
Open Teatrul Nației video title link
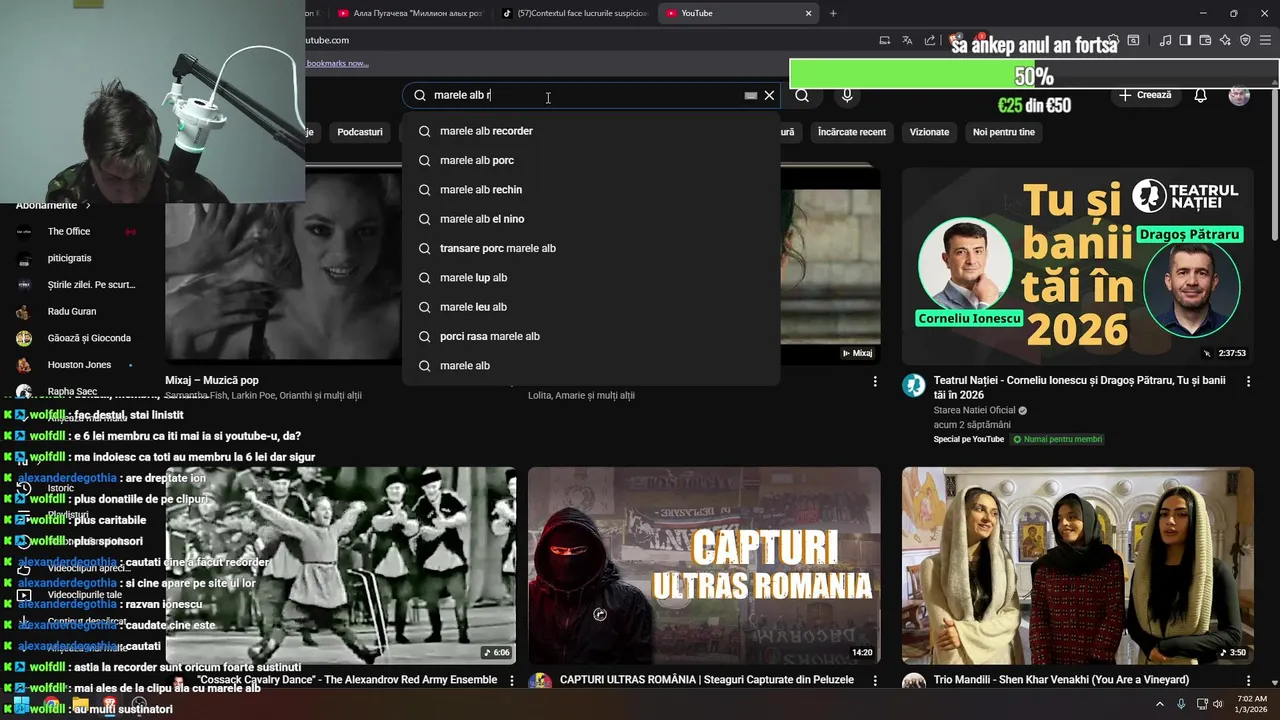tap(1080, 388)
